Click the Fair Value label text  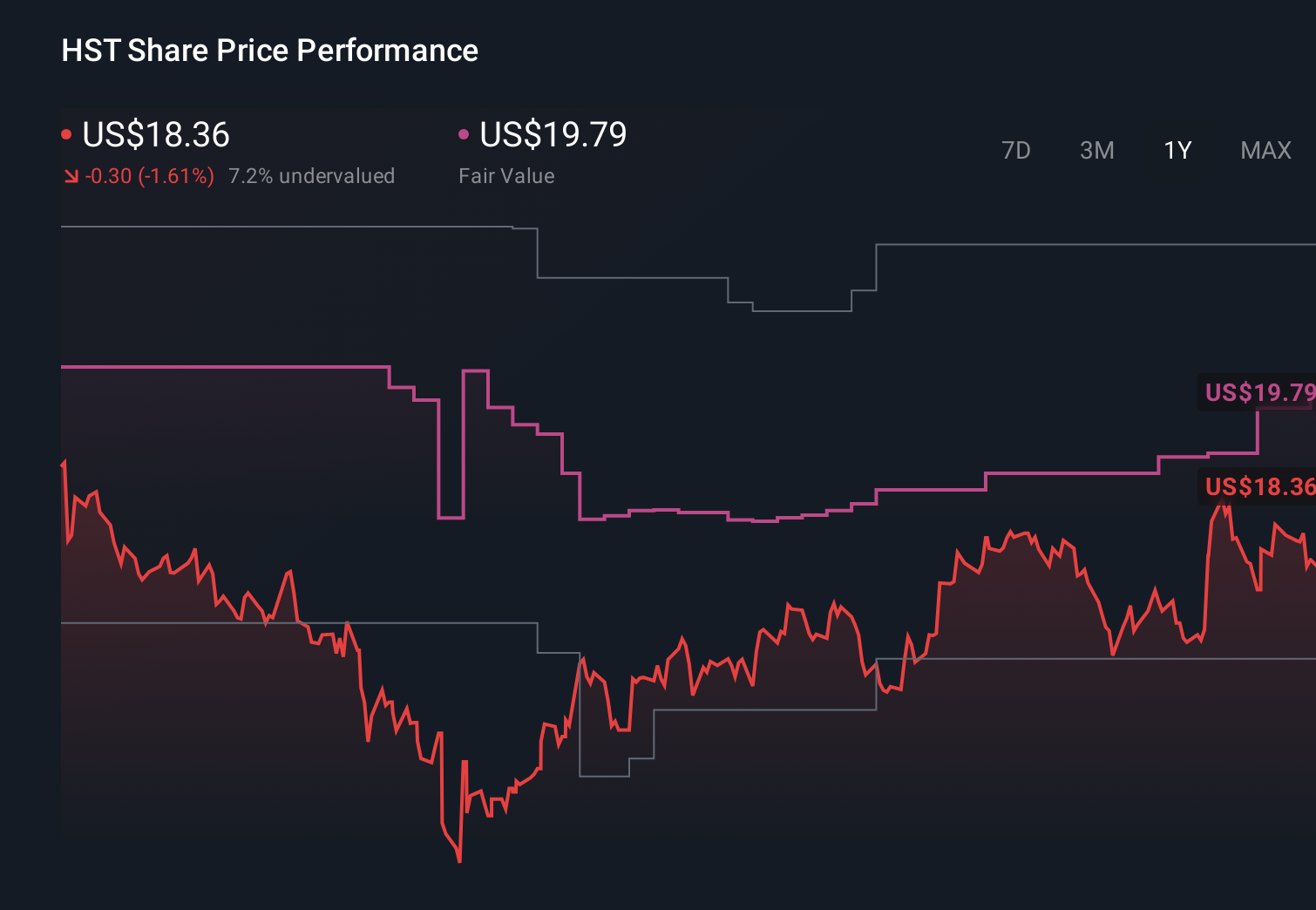pyautogui.click(x=506, y=175)
